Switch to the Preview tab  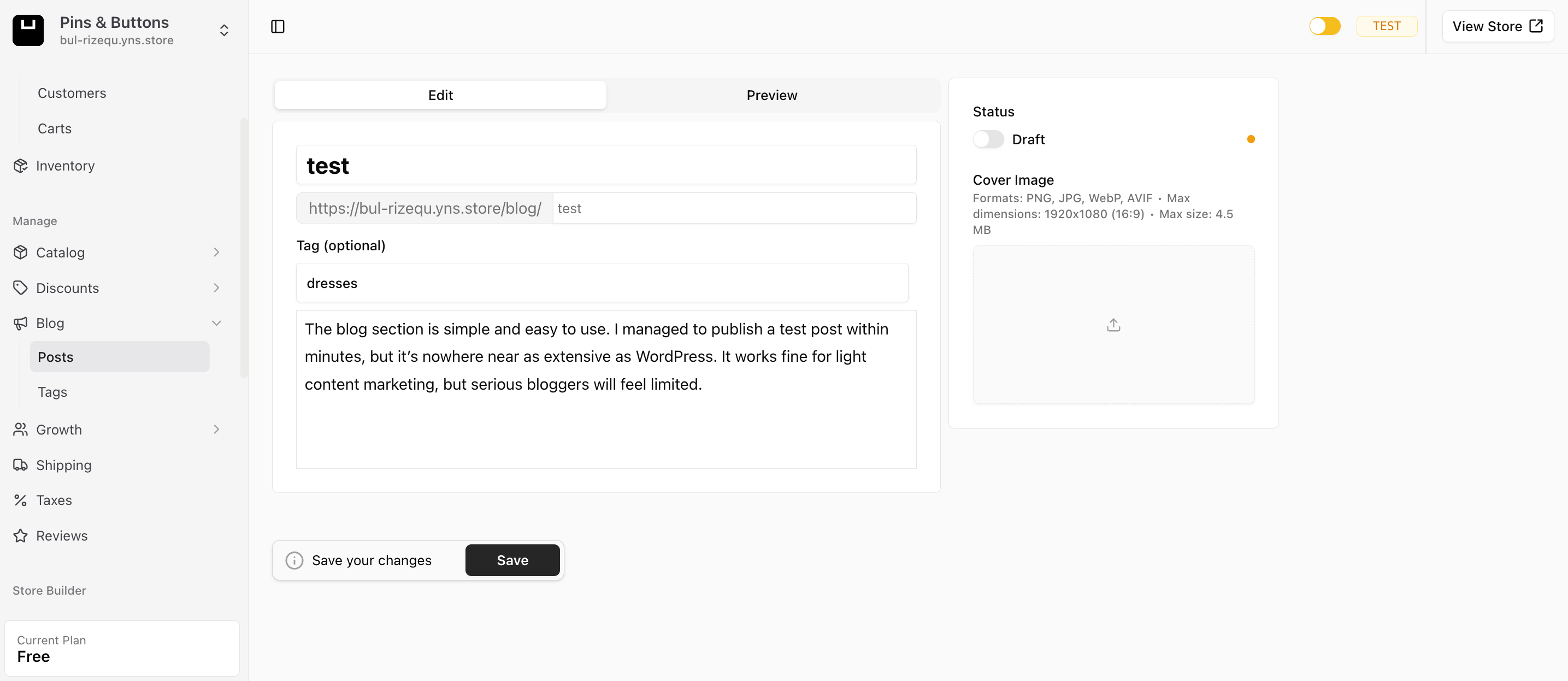coord(771,95)
